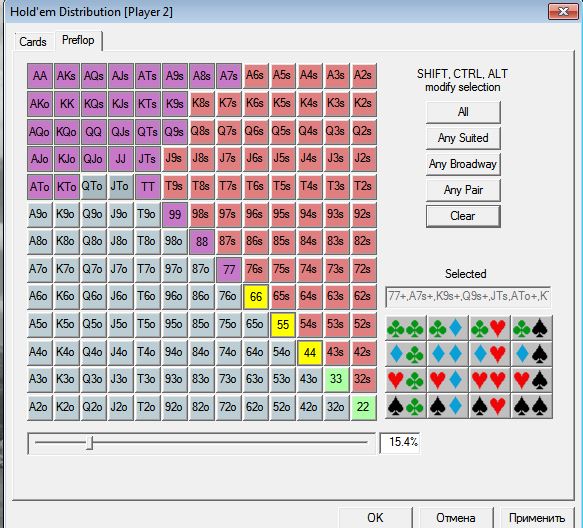This screenshot has height=528, width=583.
Task: Switch to the Cards tab
Action: pos(33,42)
